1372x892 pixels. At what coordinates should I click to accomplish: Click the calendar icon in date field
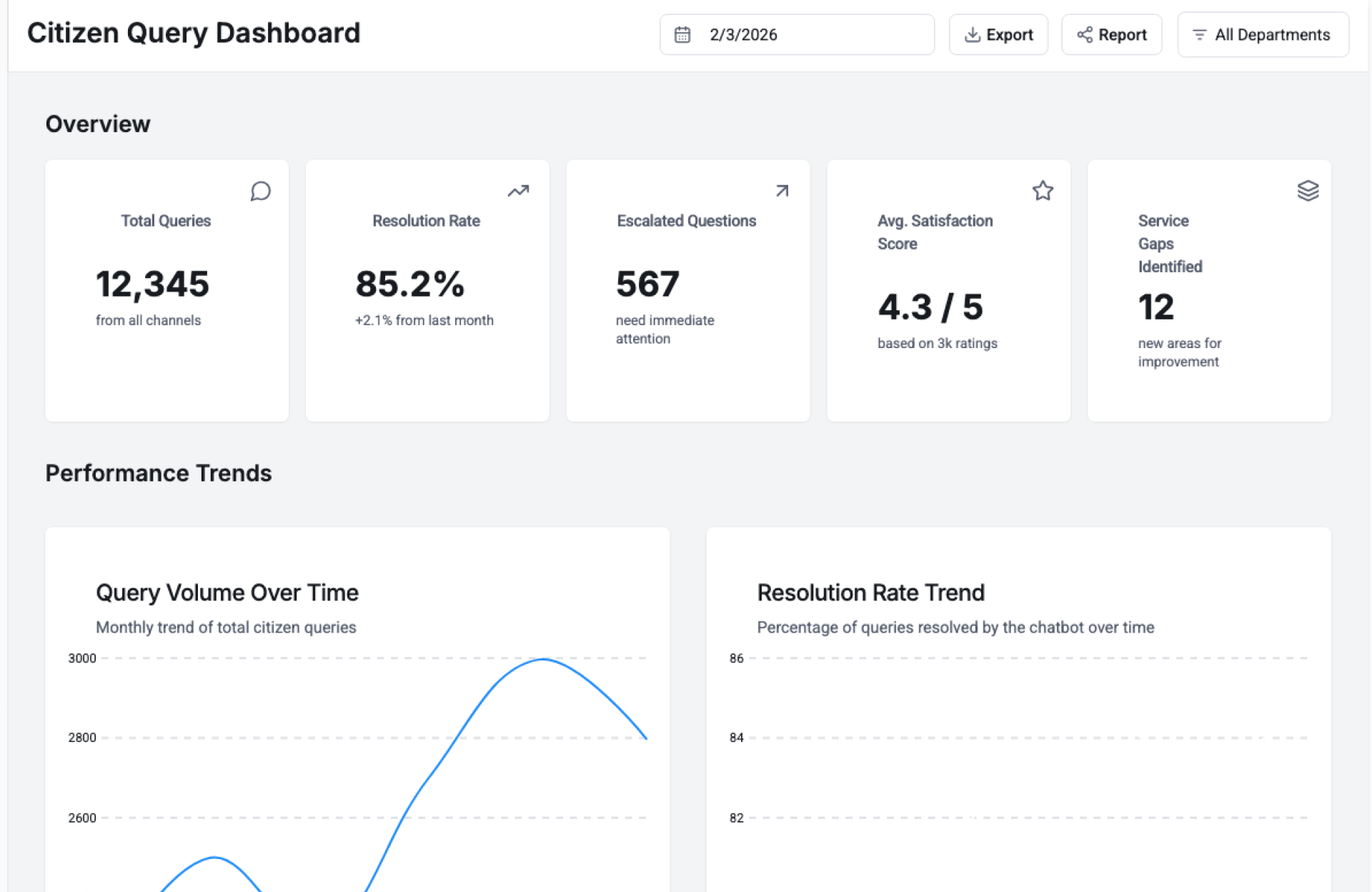(x=682, y=34)
